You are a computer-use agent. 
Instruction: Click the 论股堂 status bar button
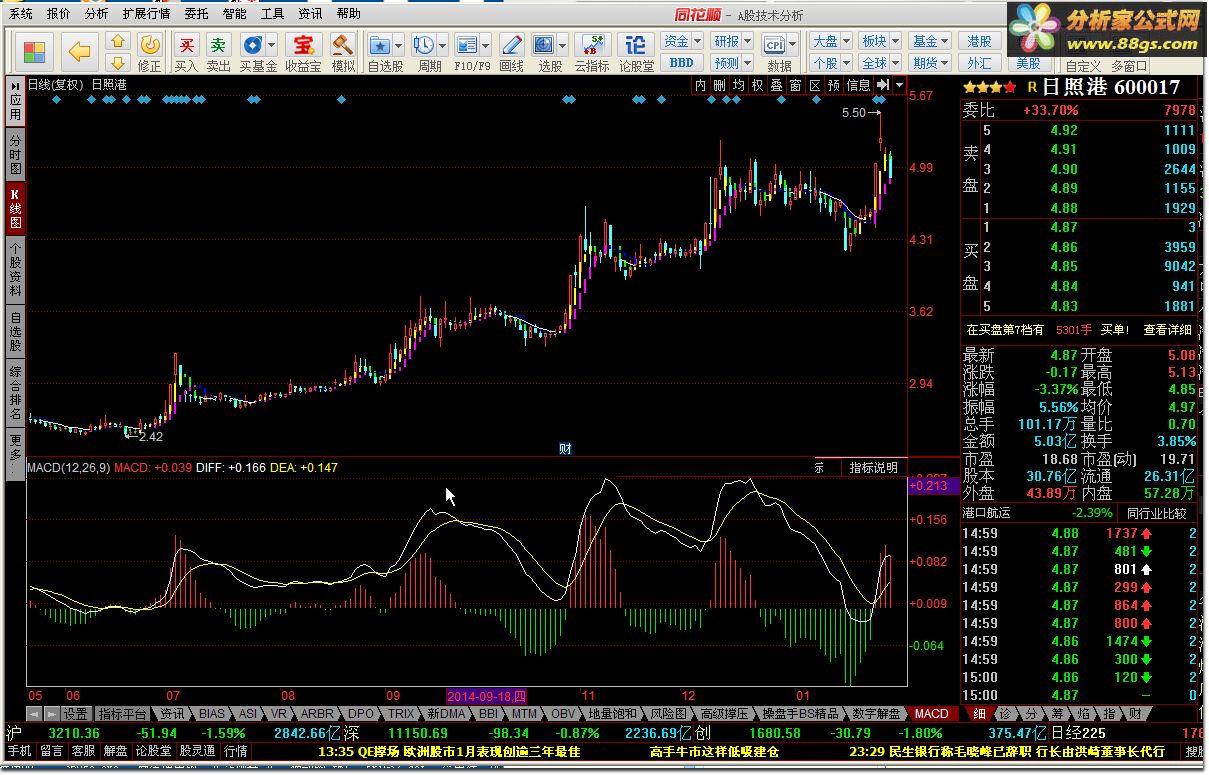153,750
